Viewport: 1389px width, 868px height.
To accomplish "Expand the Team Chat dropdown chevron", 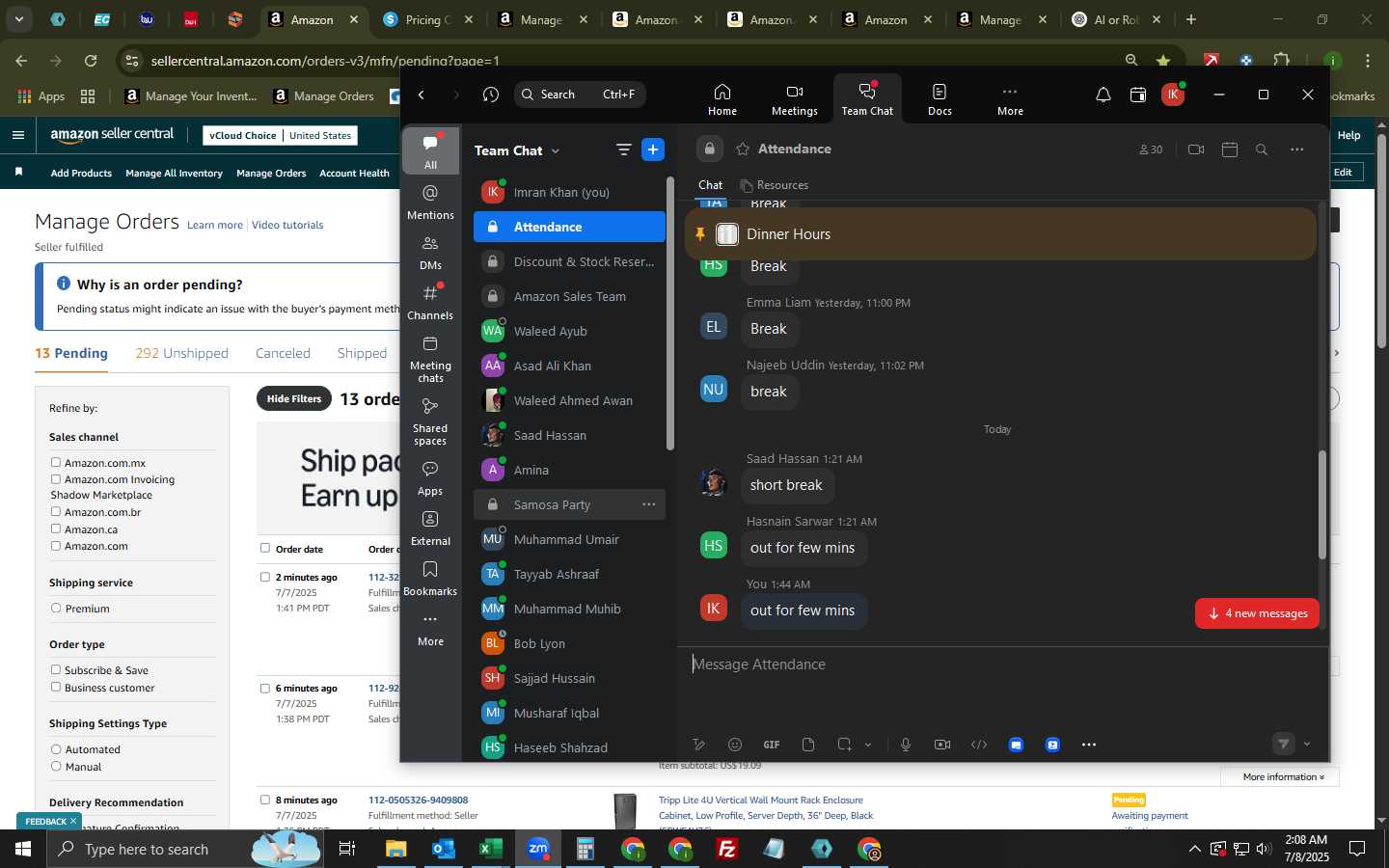I will tap(556, 150).
